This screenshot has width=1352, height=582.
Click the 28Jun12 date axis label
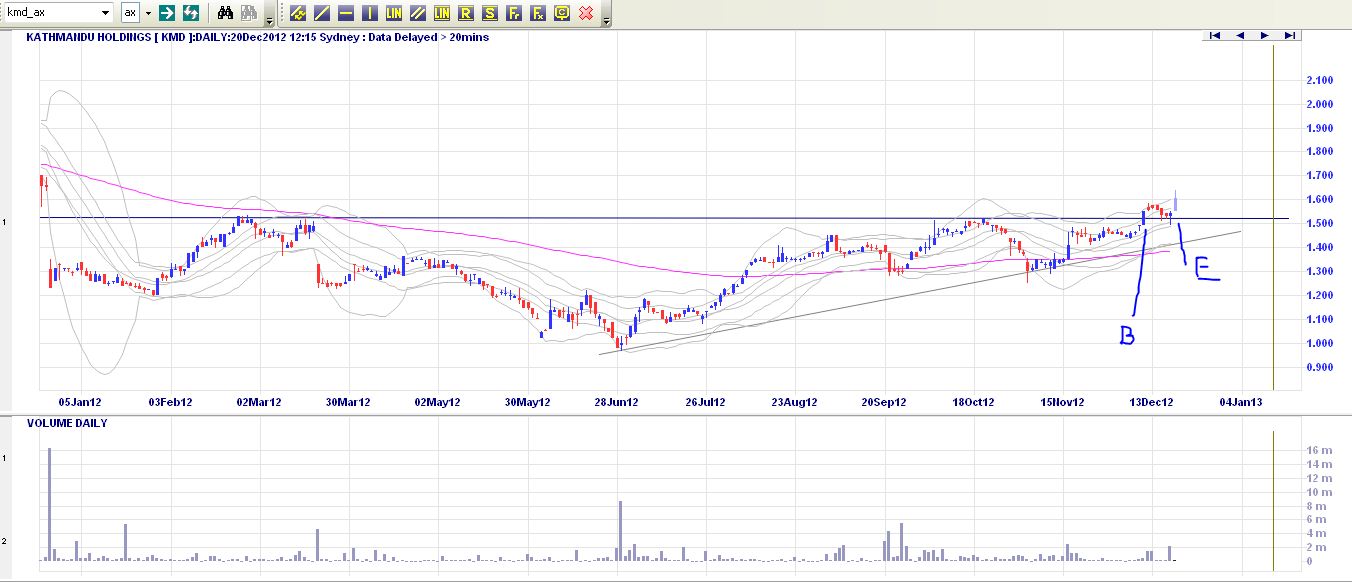tap(616, 402)
